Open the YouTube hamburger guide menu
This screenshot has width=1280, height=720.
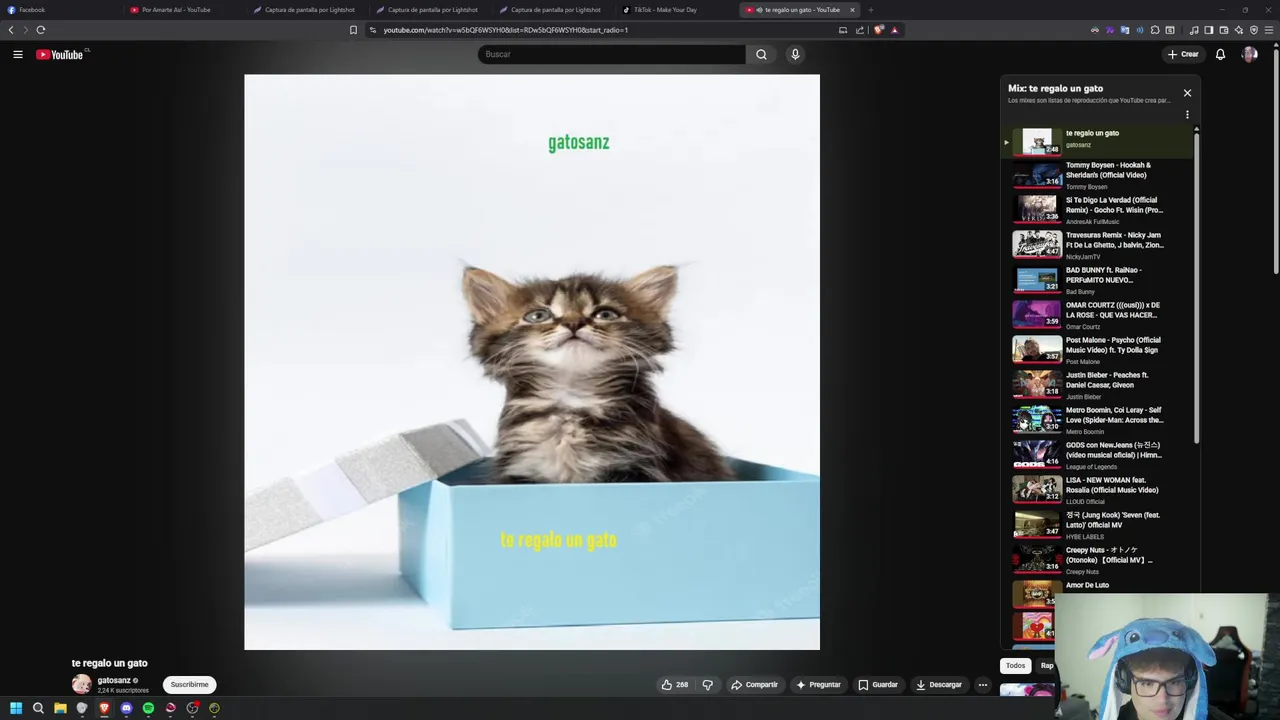pos(18,54)
